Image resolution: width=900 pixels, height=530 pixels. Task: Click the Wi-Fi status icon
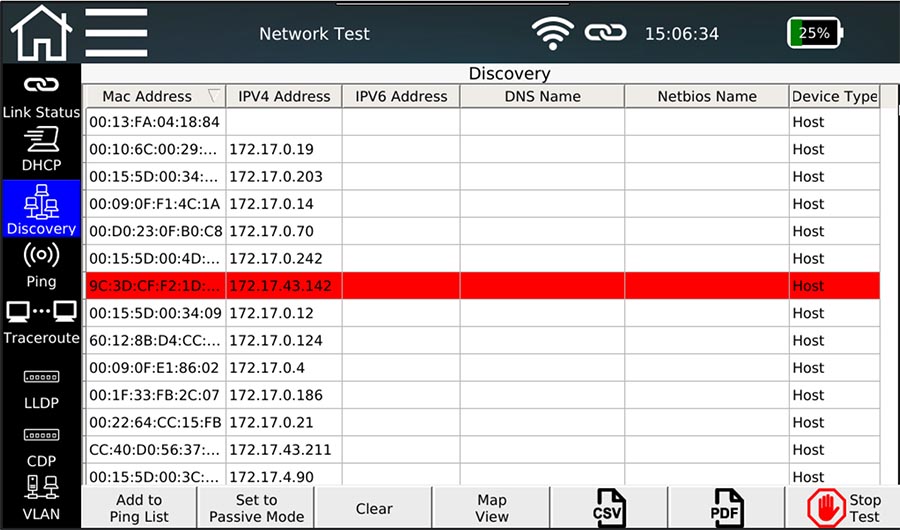coord(552,33)
